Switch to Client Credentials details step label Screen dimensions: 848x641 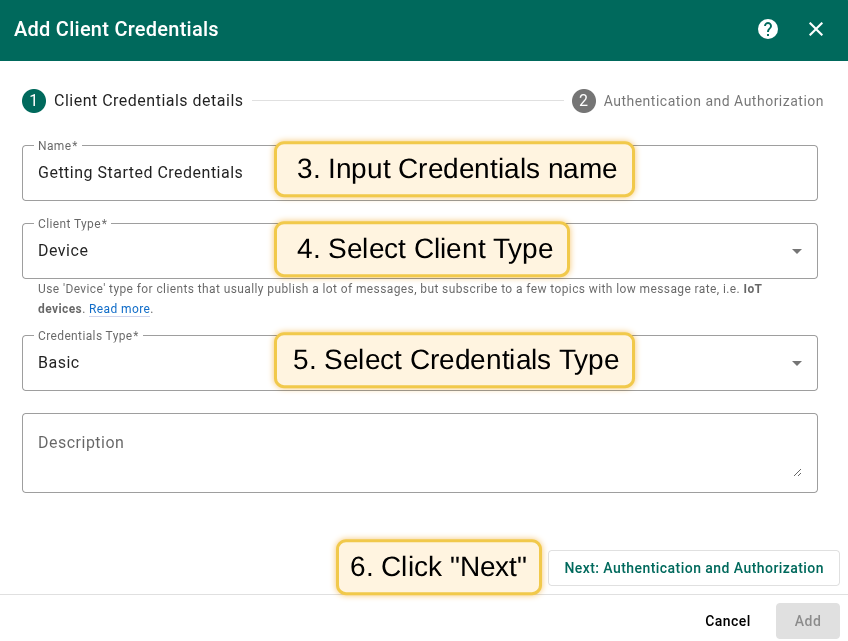(x=148, y=101)
